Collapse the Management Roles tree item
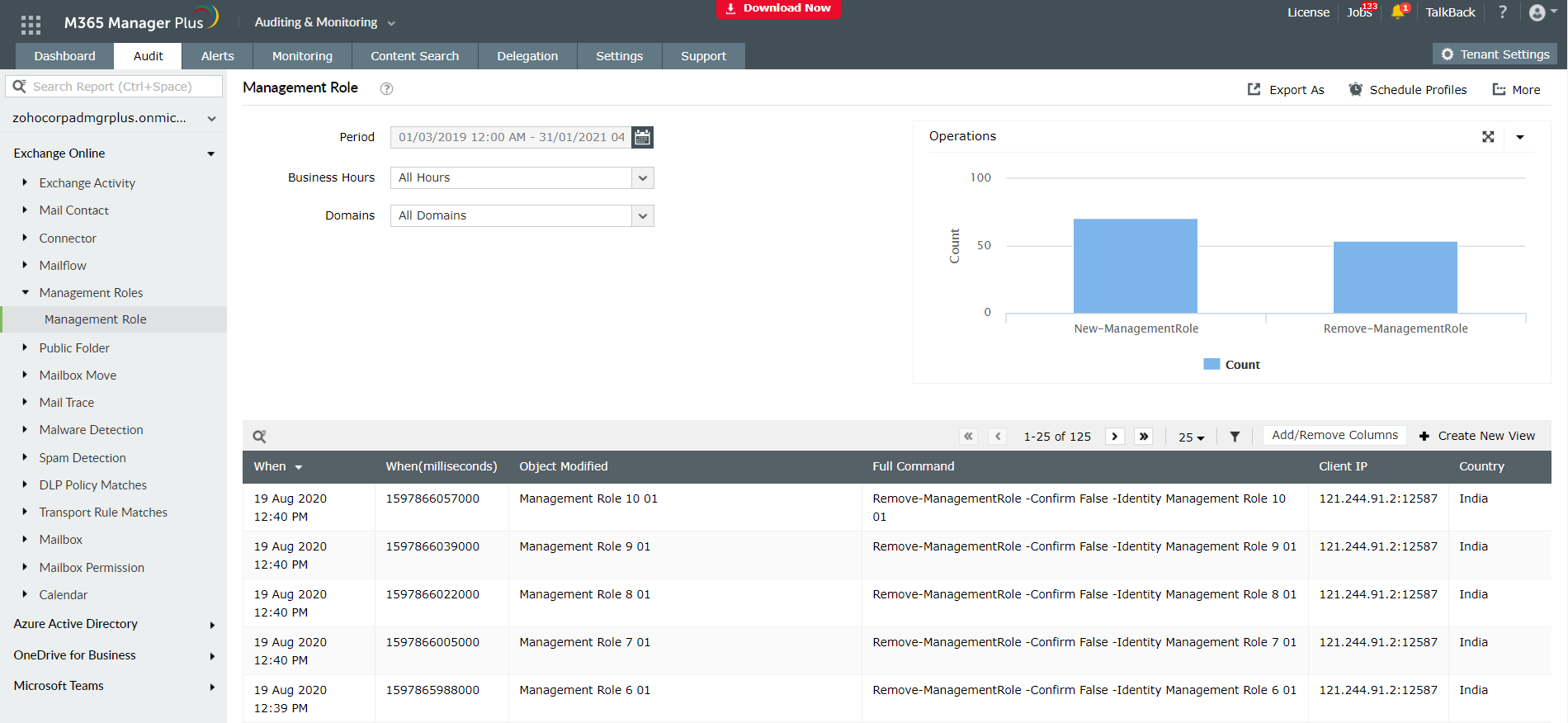 point(25,292)
